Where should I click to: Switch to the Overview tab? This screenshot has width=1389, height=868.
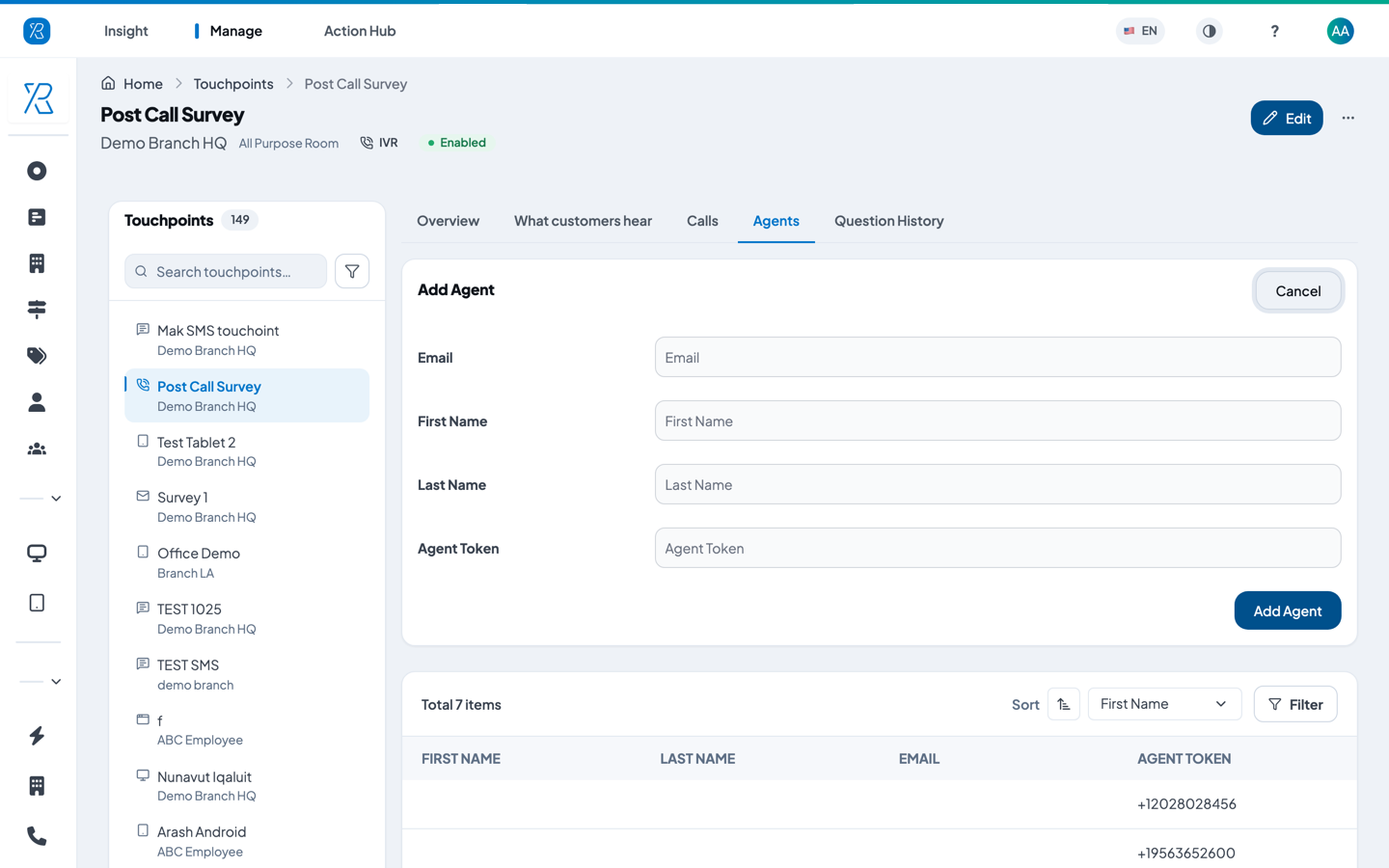(448, 221)
